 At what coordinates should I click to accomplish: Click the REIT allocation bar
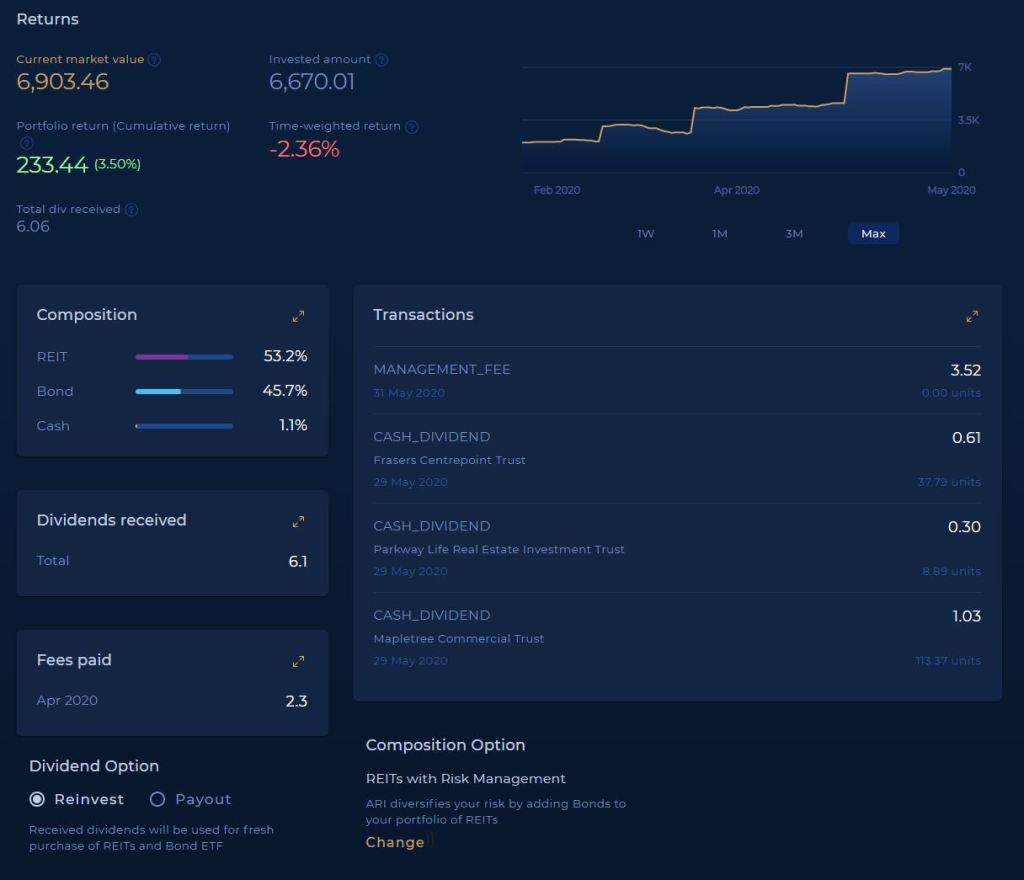pyautogui.click(x=184, y=357)
